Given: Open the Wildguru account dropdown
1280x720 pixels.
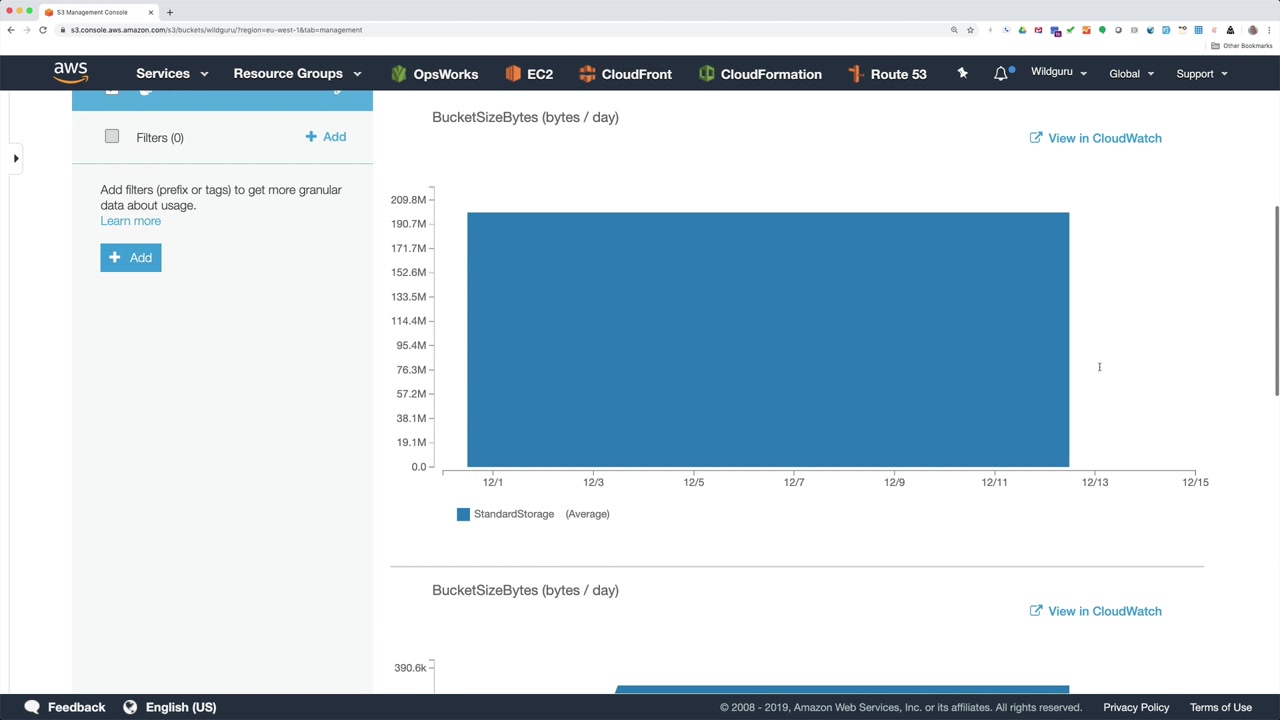Looking at the screenshot, I should click(x=1059, y=73).
